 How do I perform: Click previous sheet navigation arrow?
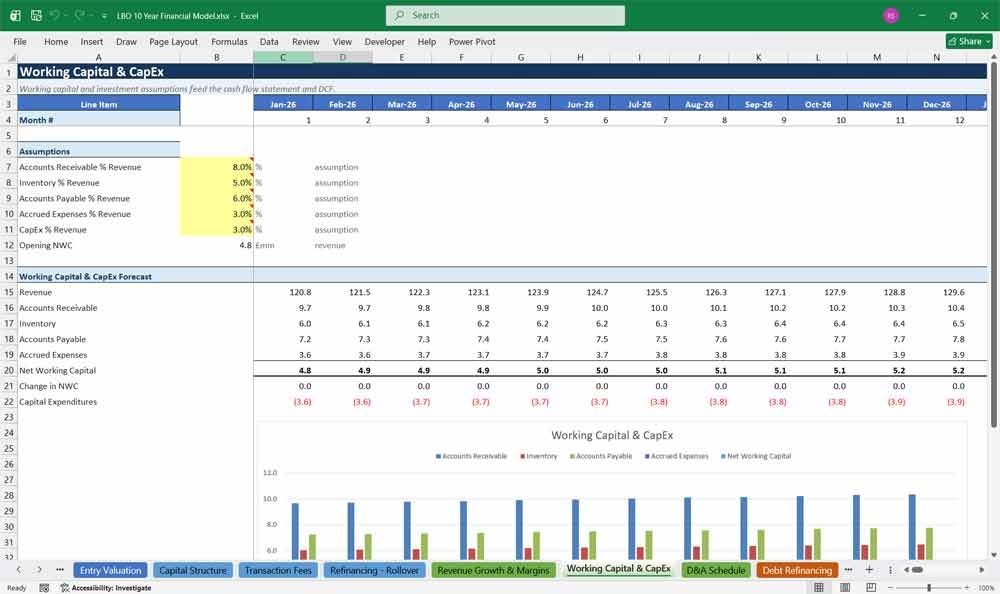pyautogui.click(x=18, y=570)
